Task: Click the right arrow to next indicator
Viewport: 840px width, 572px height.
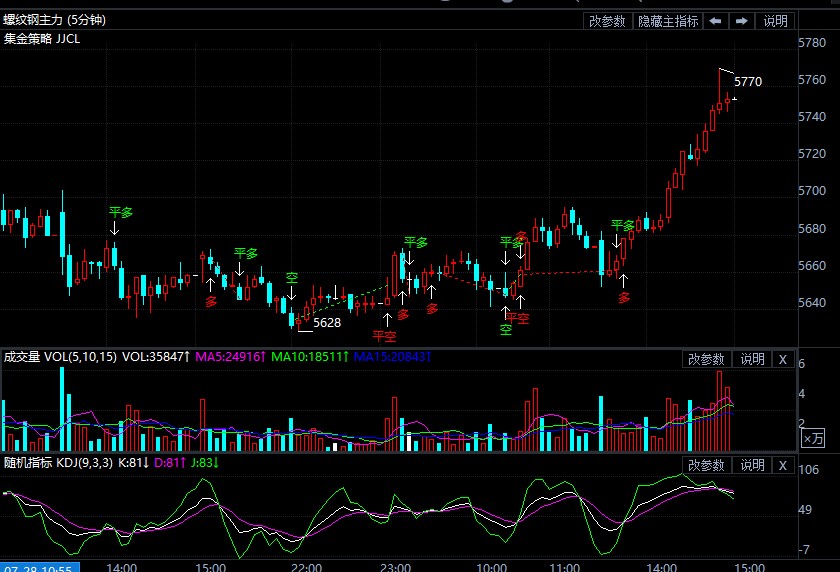Action: (x=742, y=21)
